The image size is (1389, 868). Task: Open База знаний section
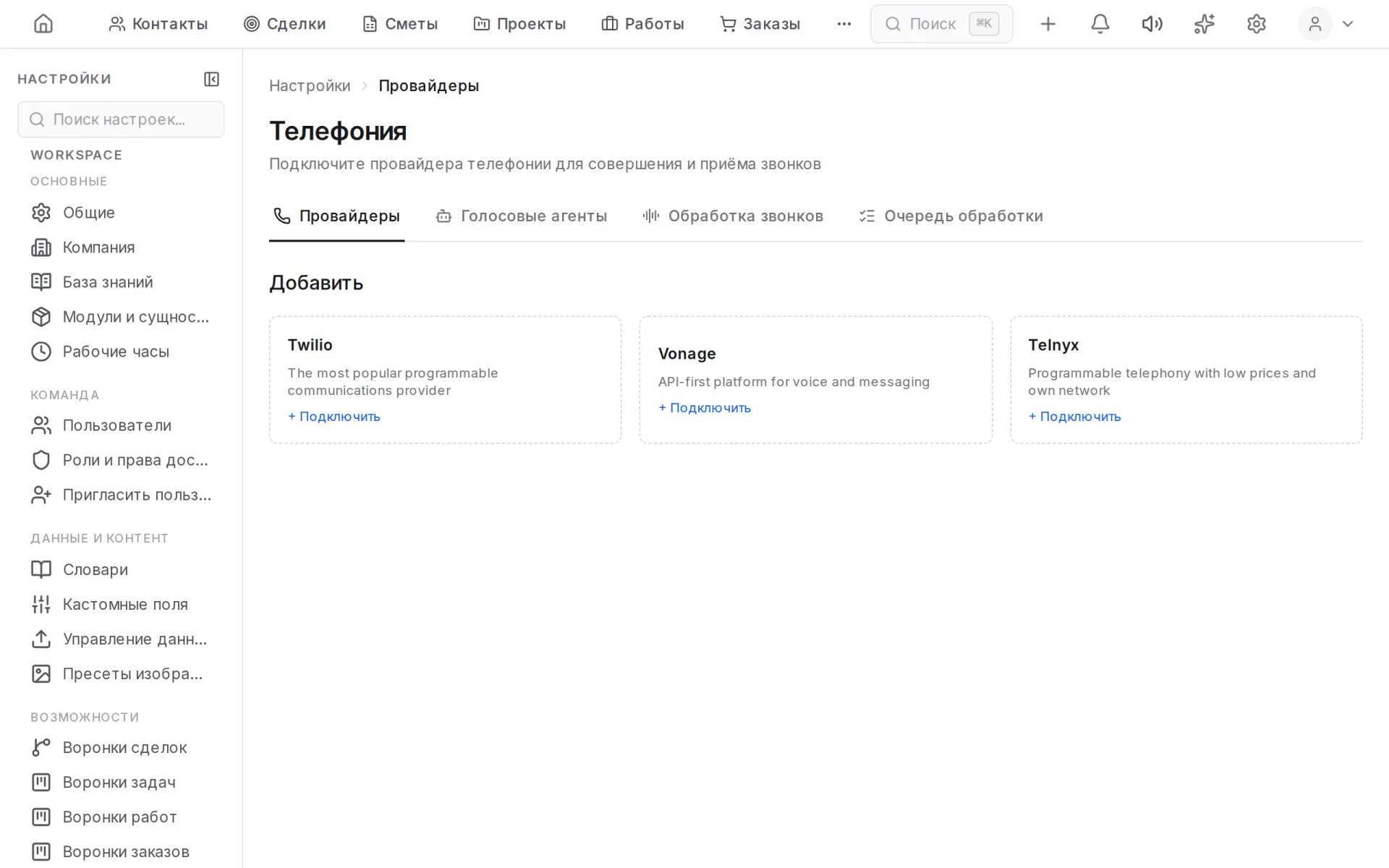tap(121, 282)
